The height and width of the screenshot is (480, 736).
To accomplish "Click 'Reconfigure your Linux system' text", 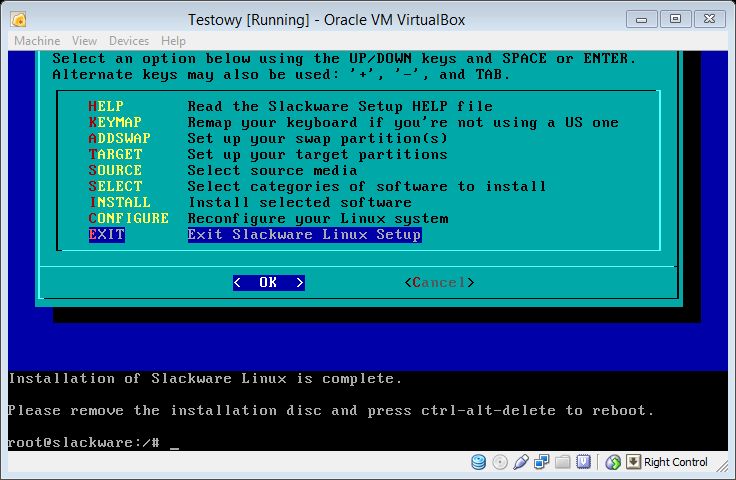I will tap(318, 218).
